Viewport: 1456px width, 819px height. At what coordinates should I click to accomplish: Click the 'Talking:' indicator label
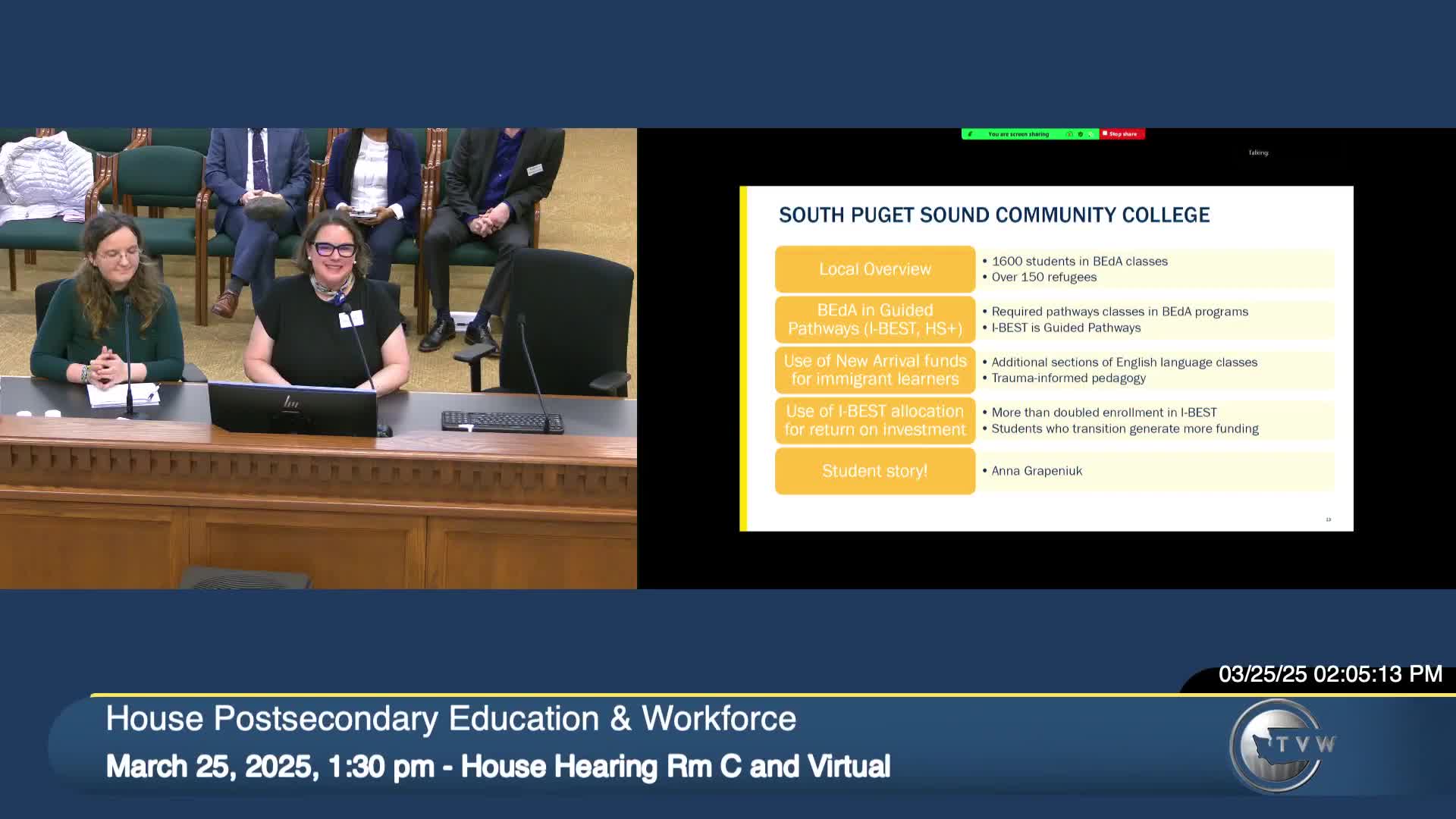click(1258, 152)
